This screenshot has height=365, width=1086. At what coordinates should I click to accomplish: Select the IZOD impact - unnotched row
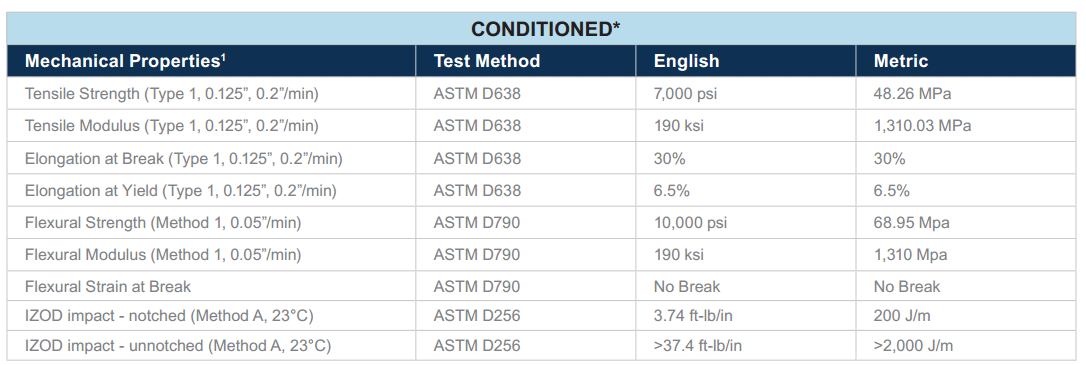point(541,345)
